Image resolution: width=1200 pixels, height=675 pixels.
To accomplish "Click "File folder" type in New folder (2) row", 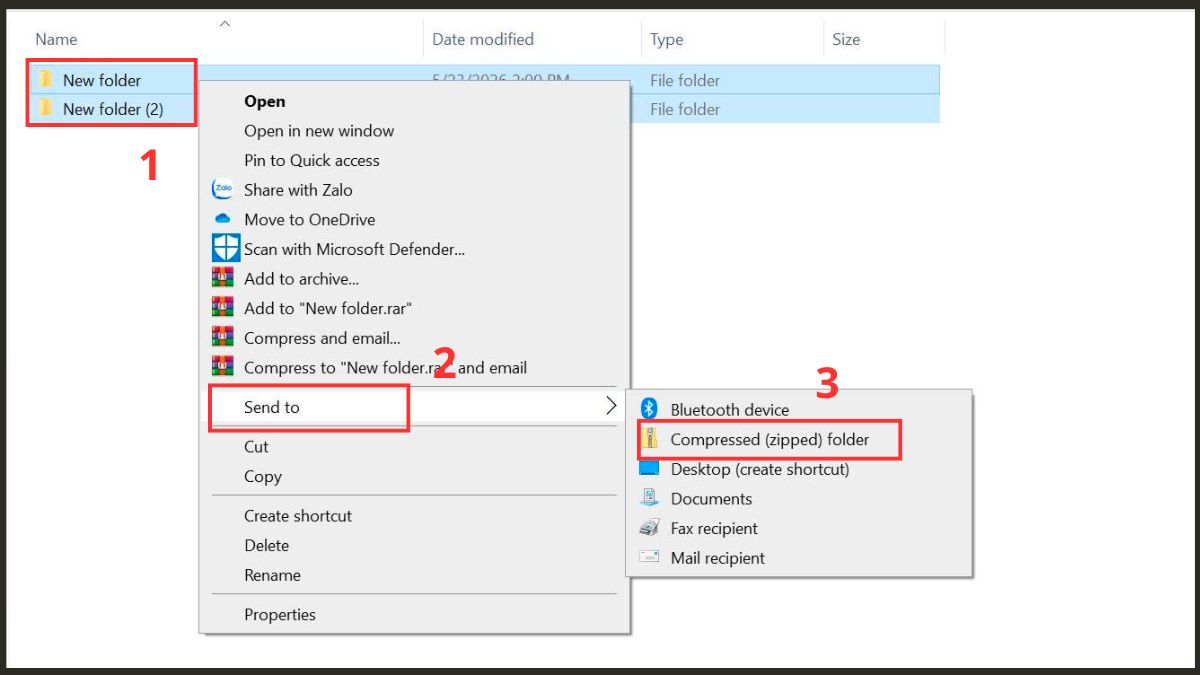I will (685, 109).
